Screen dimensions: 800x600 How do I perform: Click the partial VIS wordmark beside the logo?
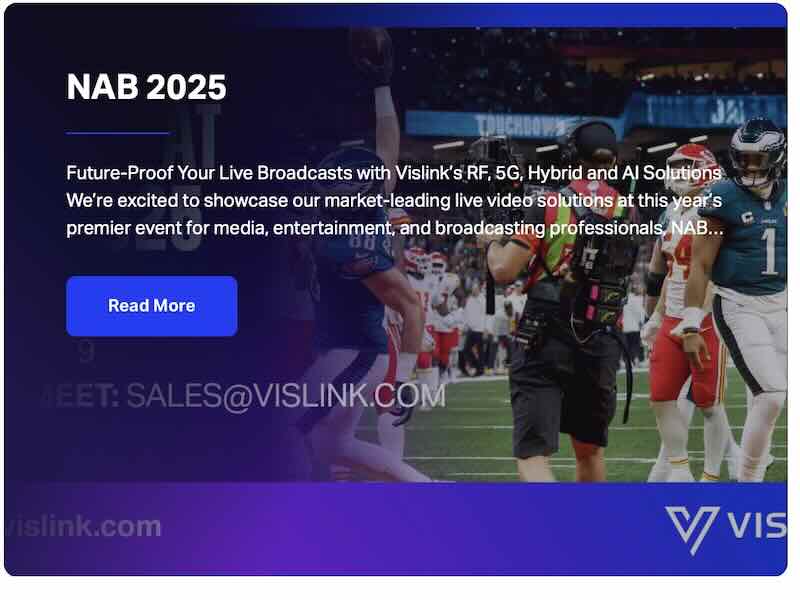tap(756, 526)
